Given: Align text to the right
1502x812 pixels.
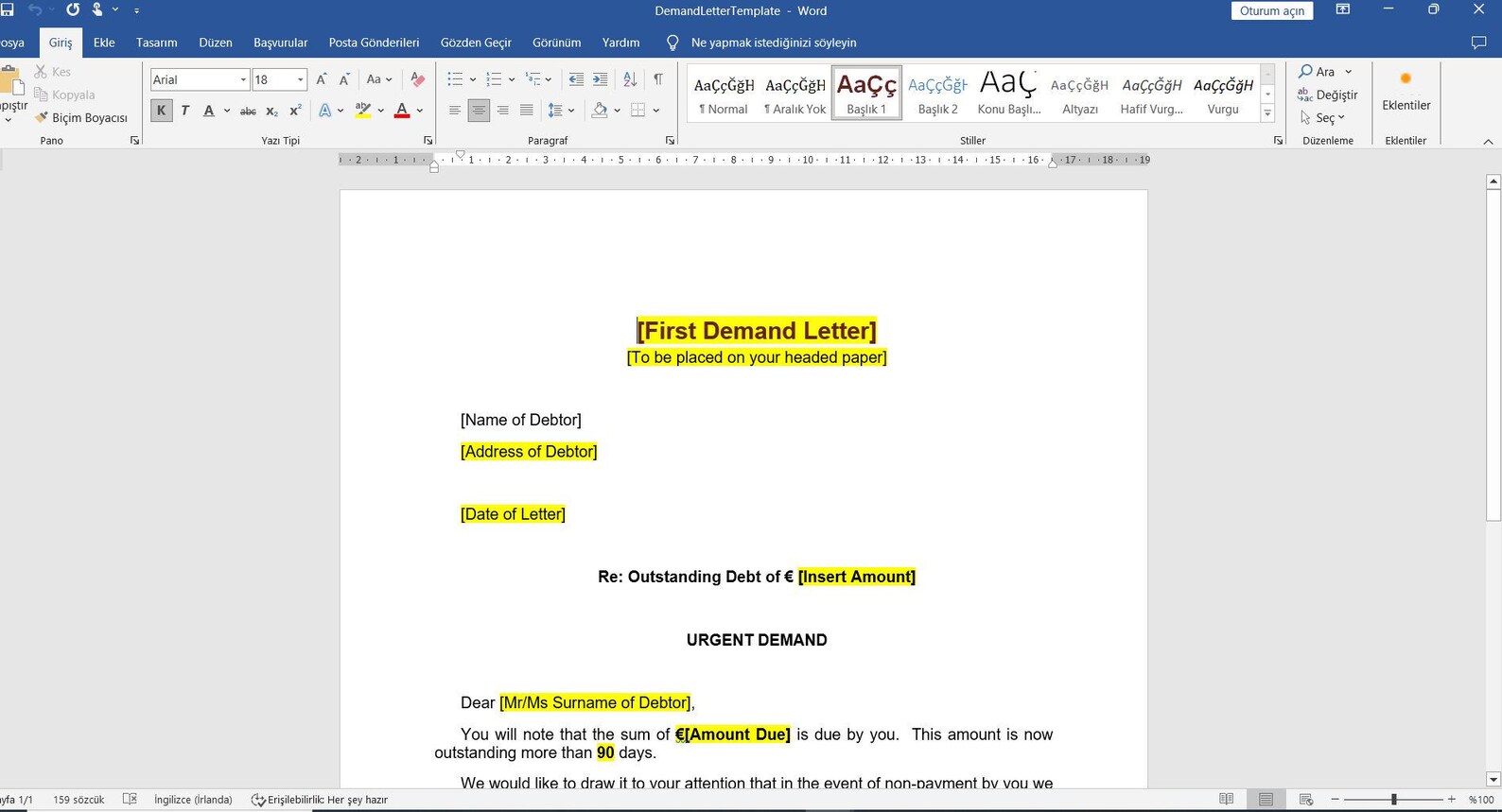Looking at the screenshot, I should 502,111.
